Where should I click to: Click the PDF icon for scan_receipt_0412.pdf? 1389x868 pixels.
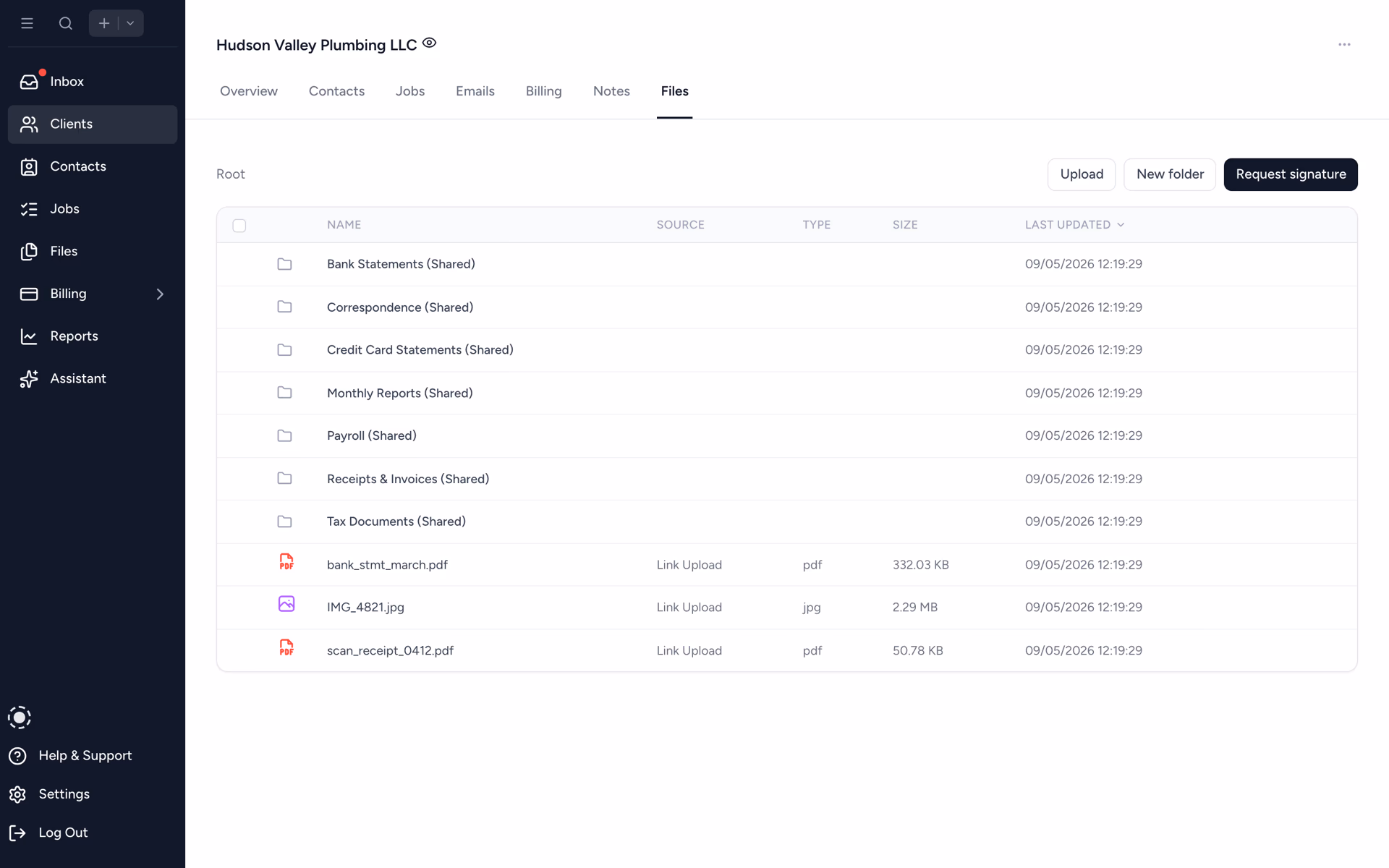286,647
